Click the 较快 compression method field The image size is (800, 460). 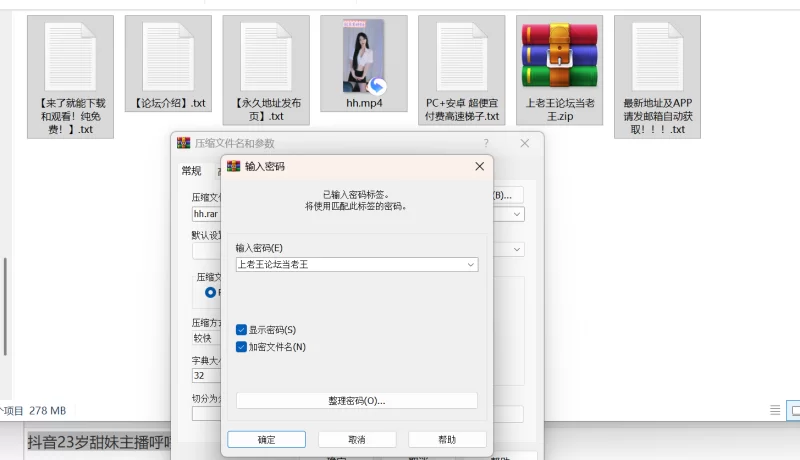[206, 338]
